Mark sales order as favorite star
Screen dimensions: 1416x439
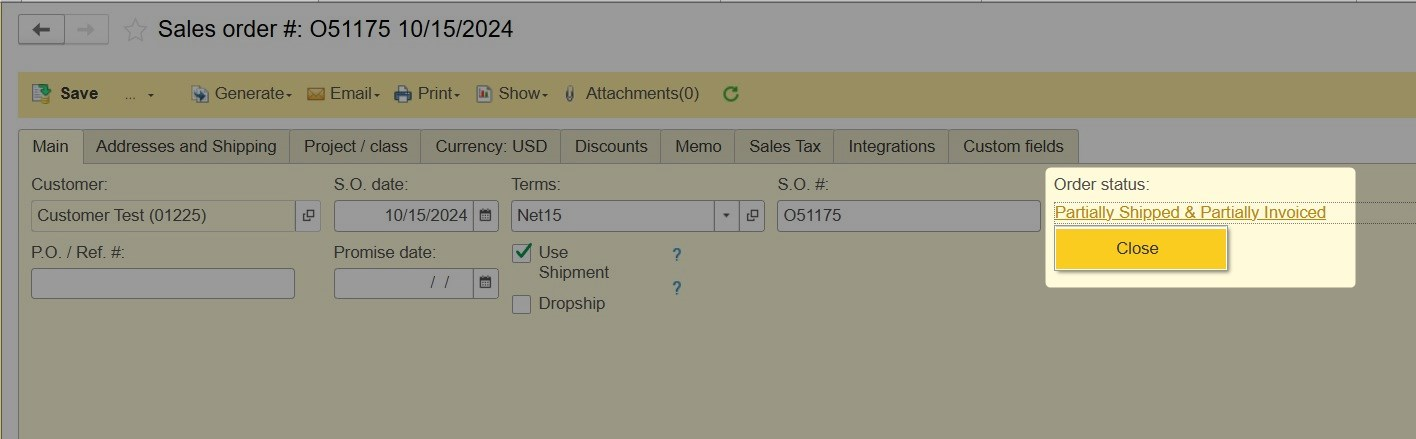tap(135, 30)
